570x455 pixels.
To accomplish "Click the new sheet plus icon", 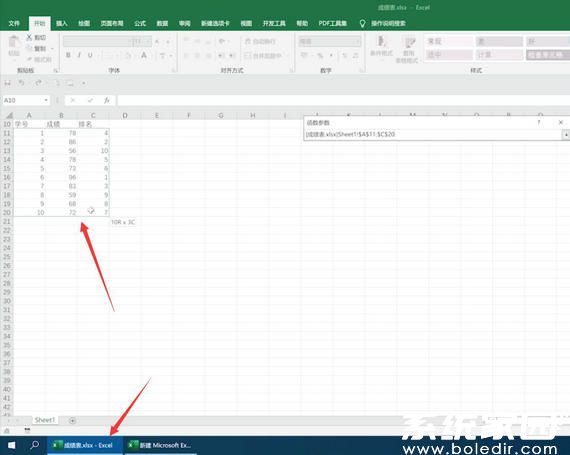I will pos(73,420).
